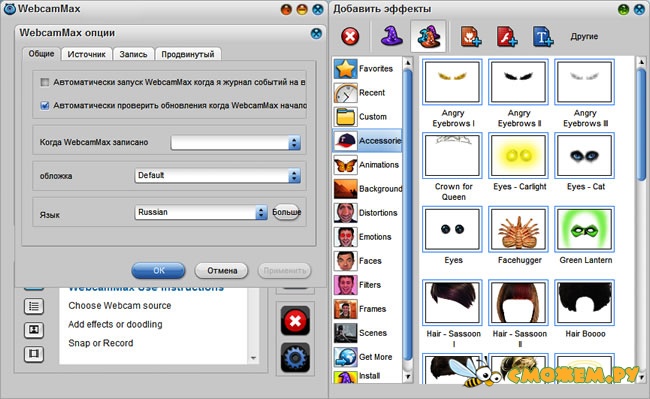Open the Favorites effects category
650x399 pixels.
[x=367, y=69]
